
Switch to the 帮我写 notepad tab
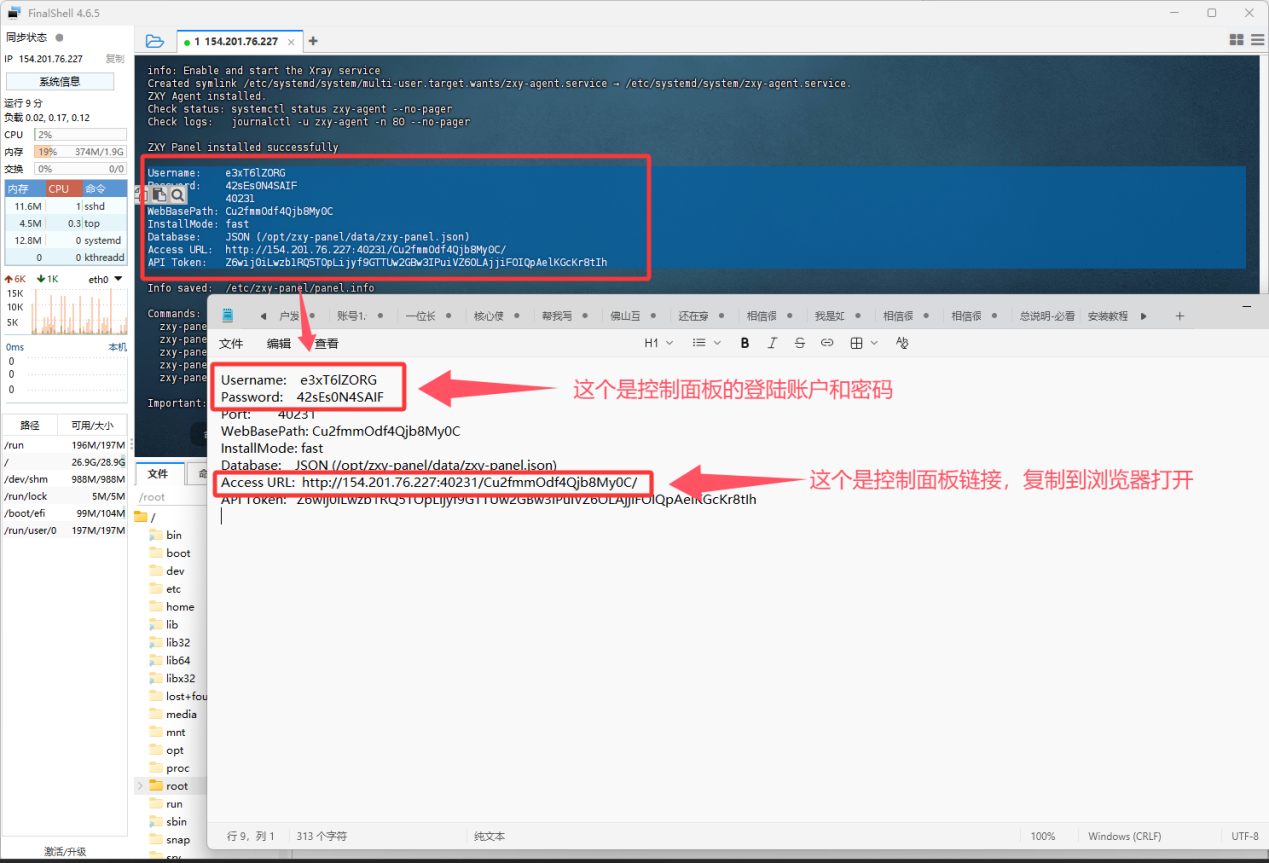coord(557,316)
